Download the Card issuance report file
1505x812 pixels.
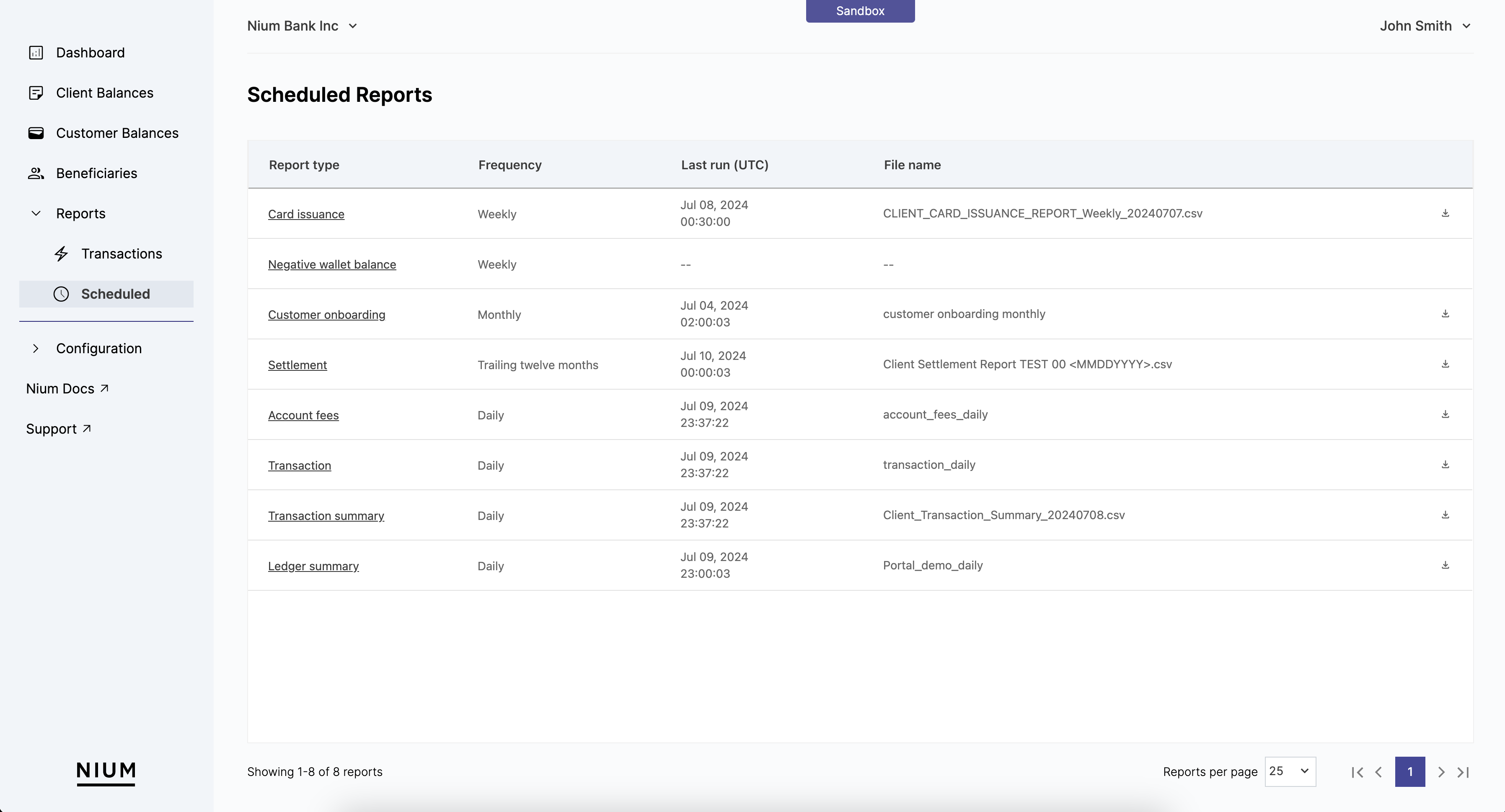click(x=1446, y=213)
